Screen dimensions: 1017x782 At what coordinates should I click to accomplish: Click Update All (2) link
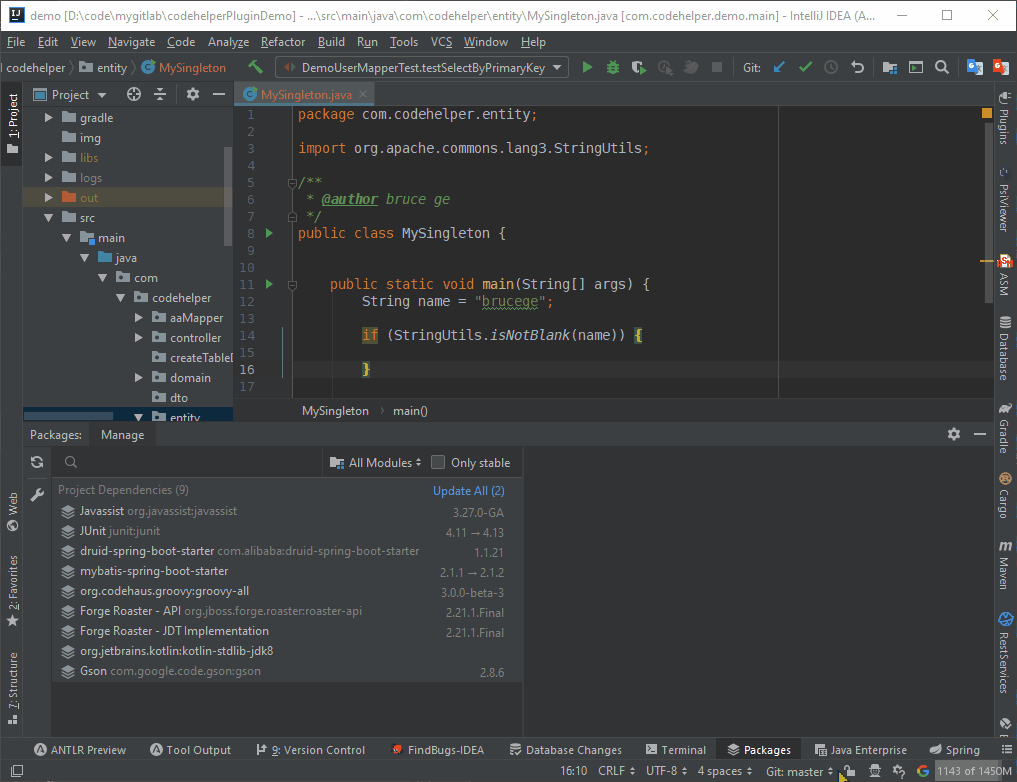tap(468, 491)
